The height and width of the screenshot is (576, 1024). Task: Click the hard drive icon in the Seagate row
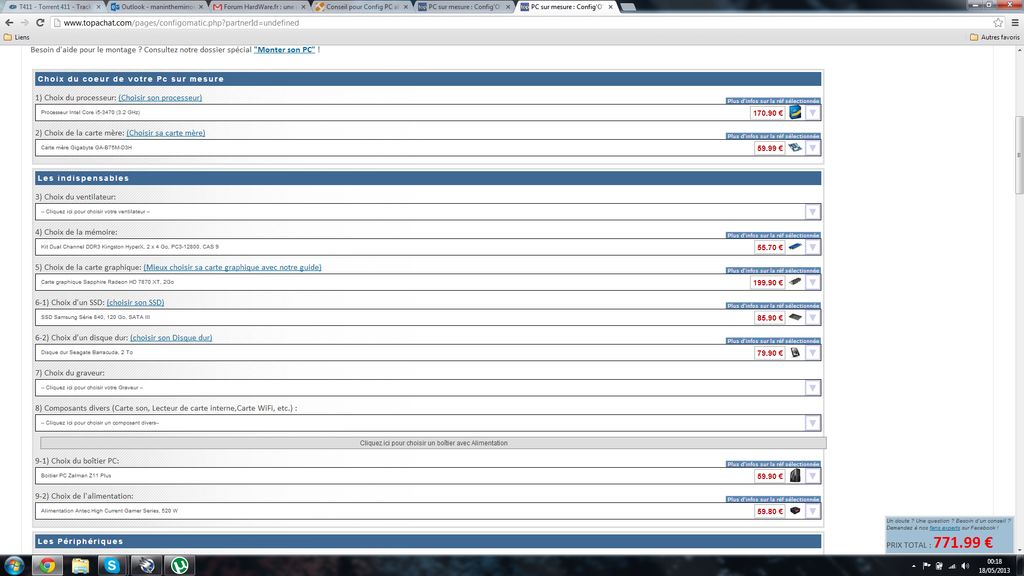pyautogui.click(x=794, y=352)
